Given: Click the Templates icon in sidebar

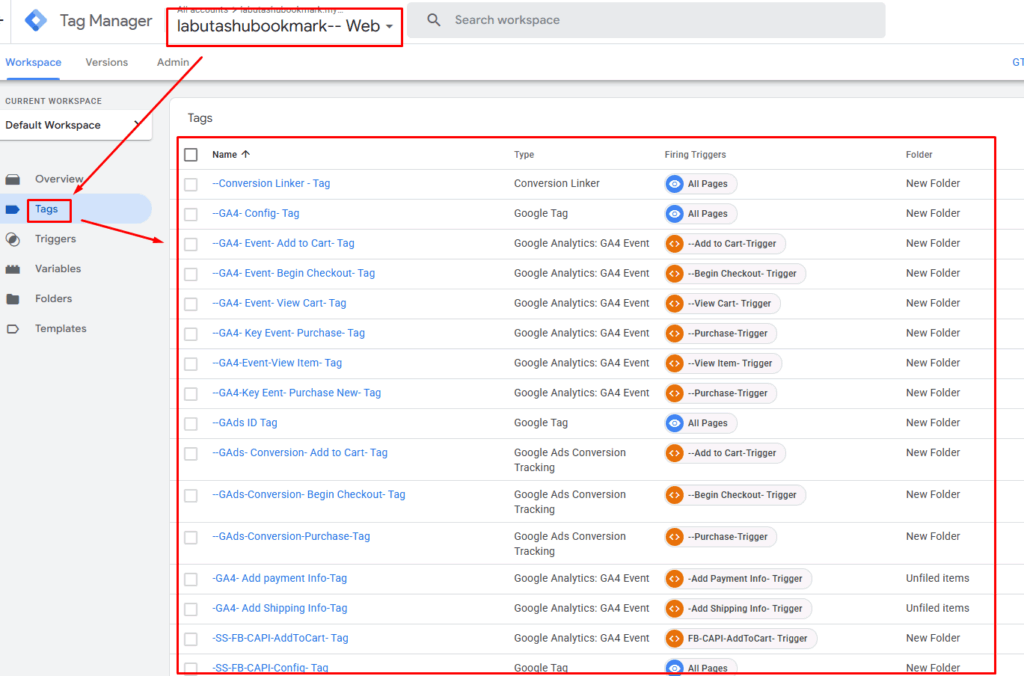Looking at the screenshot, I should 13,329.
